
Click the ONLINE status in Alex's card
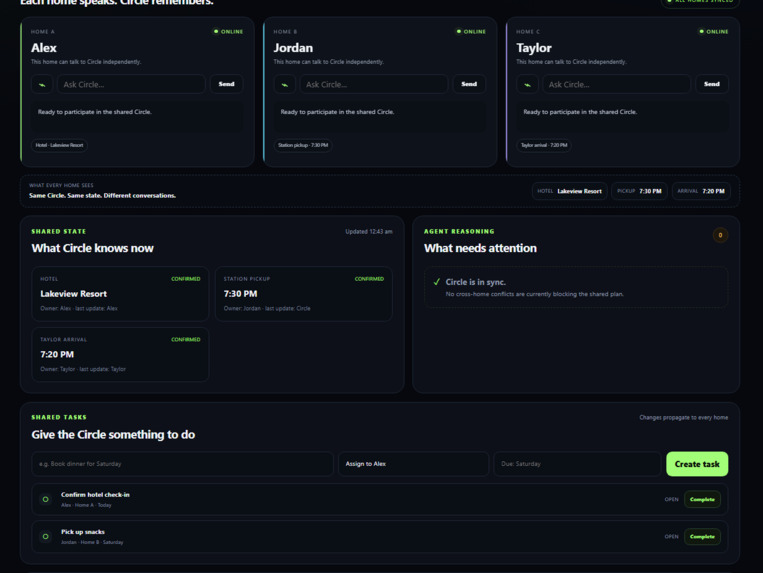(x=228, y=32)
